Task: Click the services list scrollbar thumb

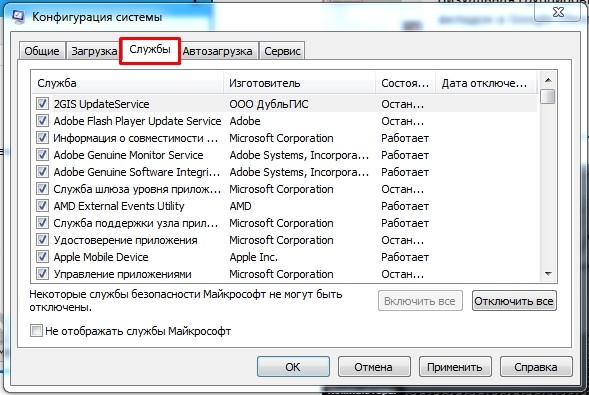Action: 548,96
